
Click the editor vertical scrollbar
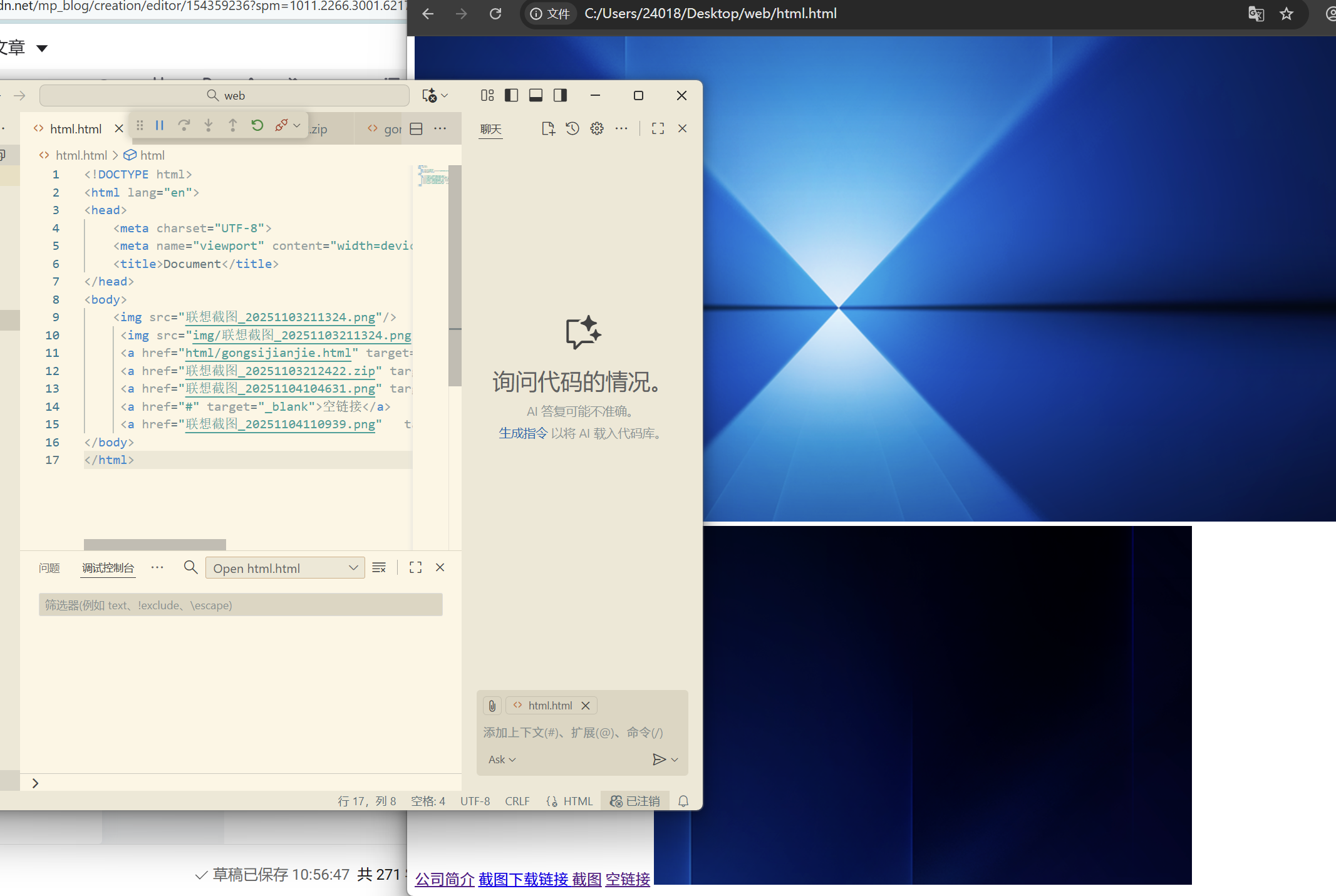point(455,275)
